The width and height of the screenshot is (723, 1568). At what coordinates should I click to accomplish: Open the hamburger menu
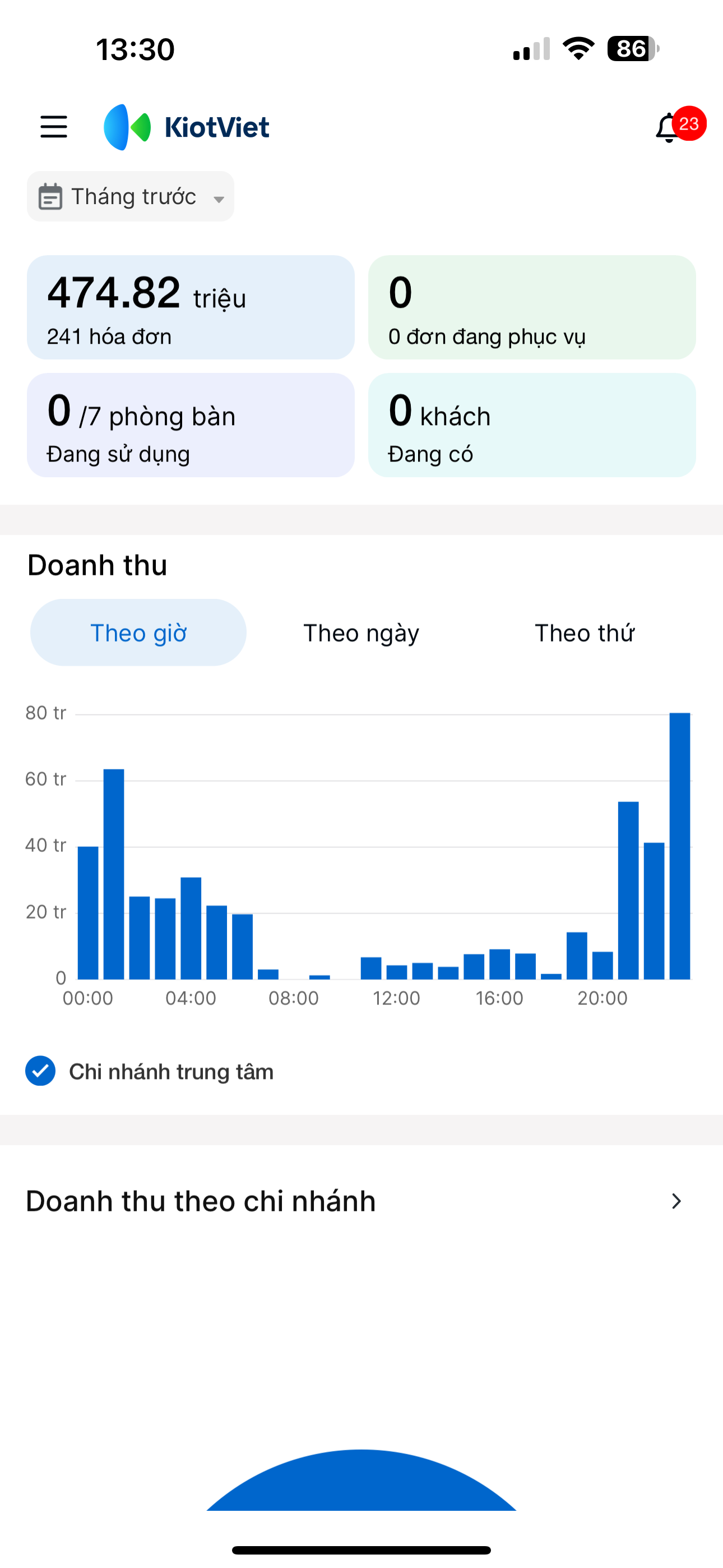(x=54, y=127)
